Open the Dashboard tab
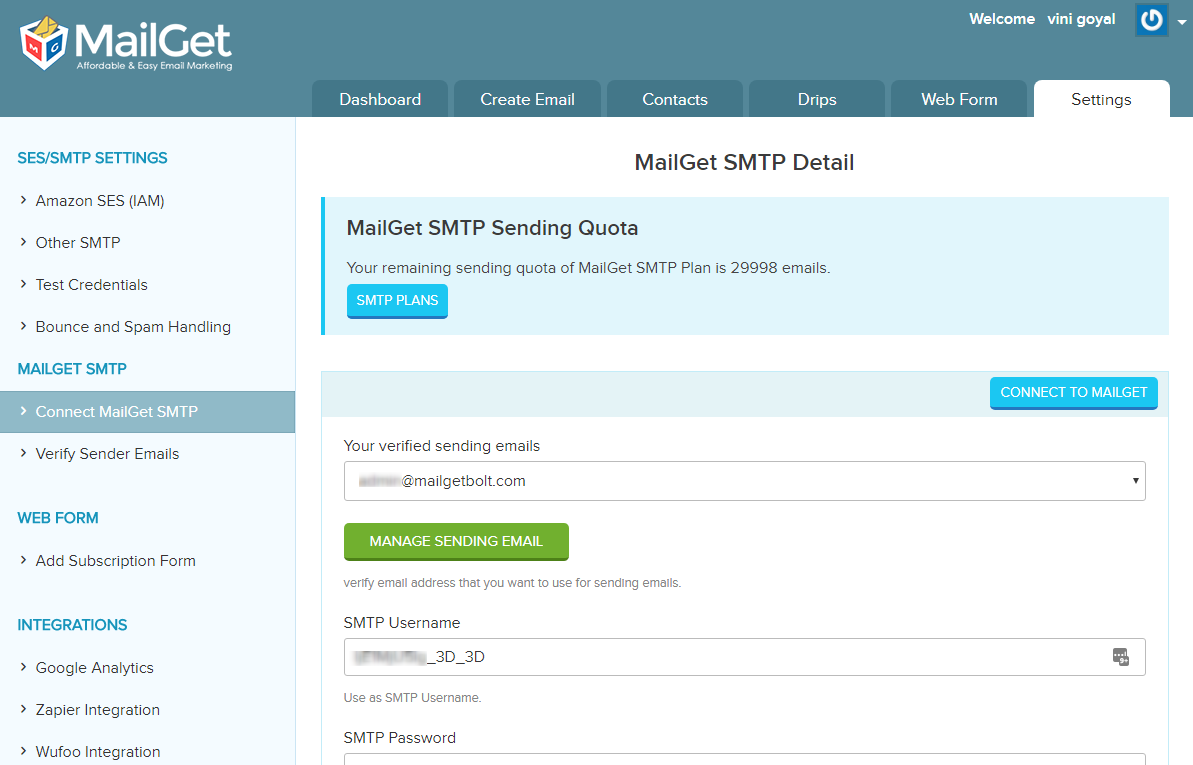The width and height of the screenshot is (1193, 765). tap(380, 99)
